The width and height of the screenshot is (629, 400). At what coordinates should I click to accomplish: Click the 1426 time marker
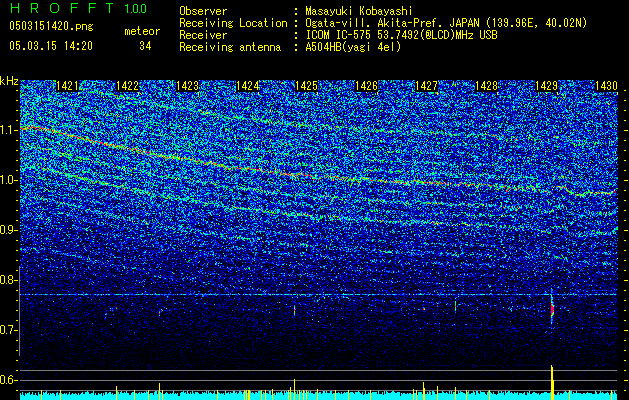click(x=367, y=86)
